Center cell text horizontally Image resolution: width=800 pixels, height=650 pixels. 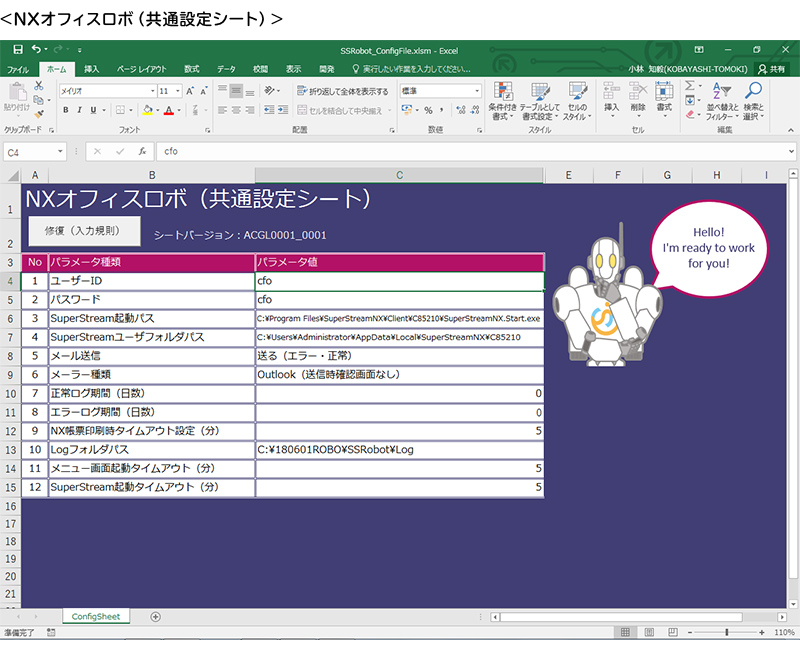point(236,110)
